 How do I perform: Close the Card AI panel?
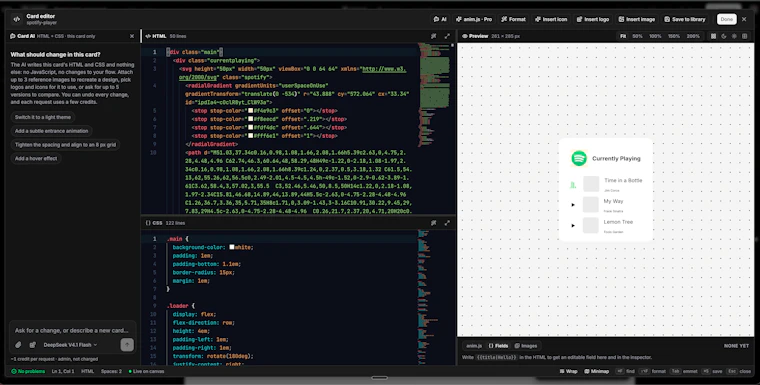132,36
